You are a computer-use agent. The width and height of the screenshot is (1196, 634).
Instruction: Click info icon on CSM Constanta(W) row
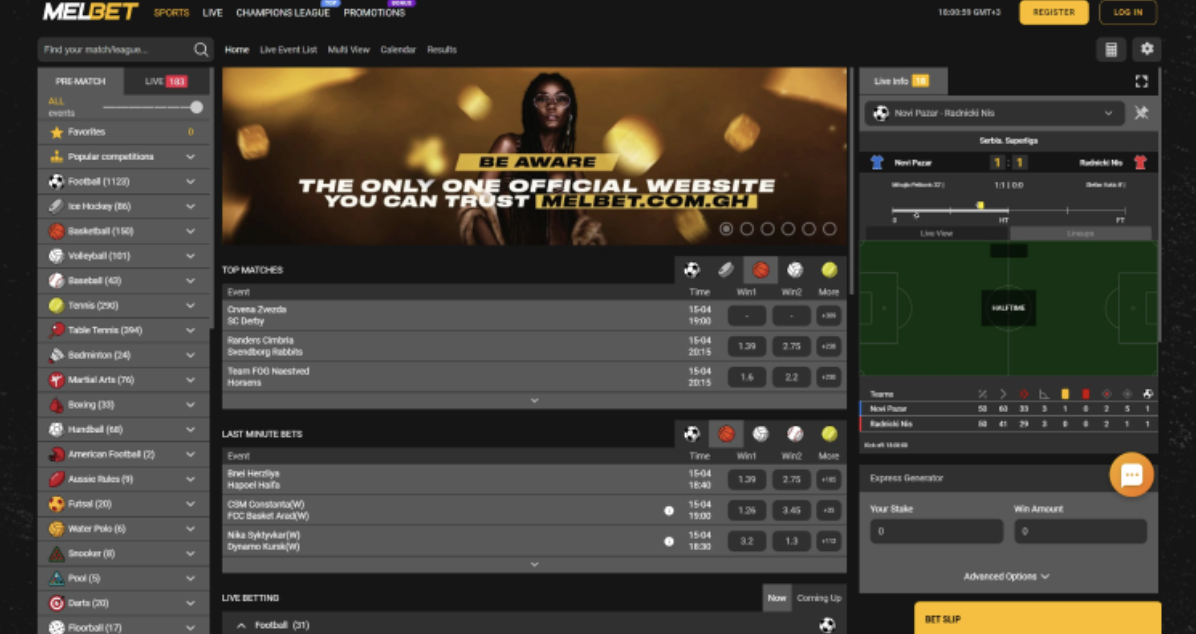click(x=669, y=510)
